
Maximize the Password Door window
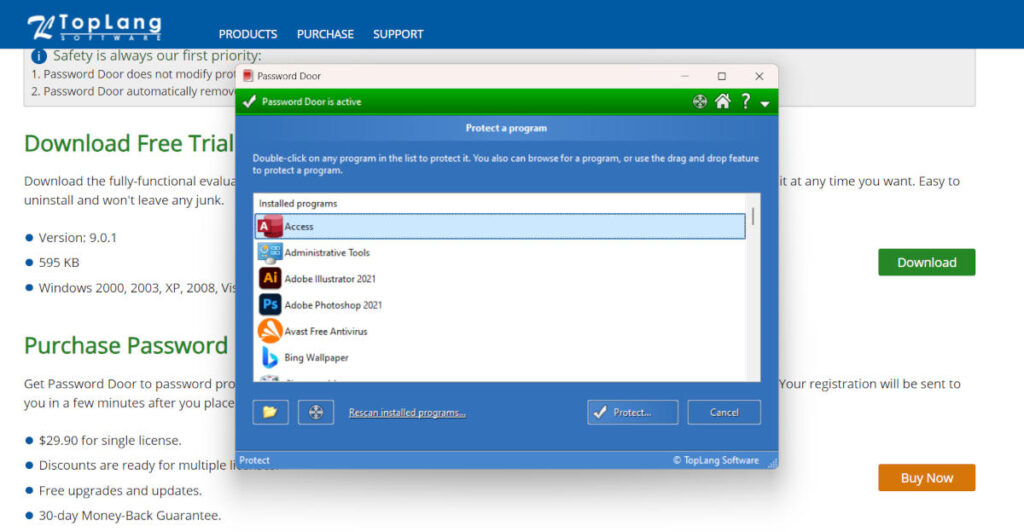coord(722,76)
